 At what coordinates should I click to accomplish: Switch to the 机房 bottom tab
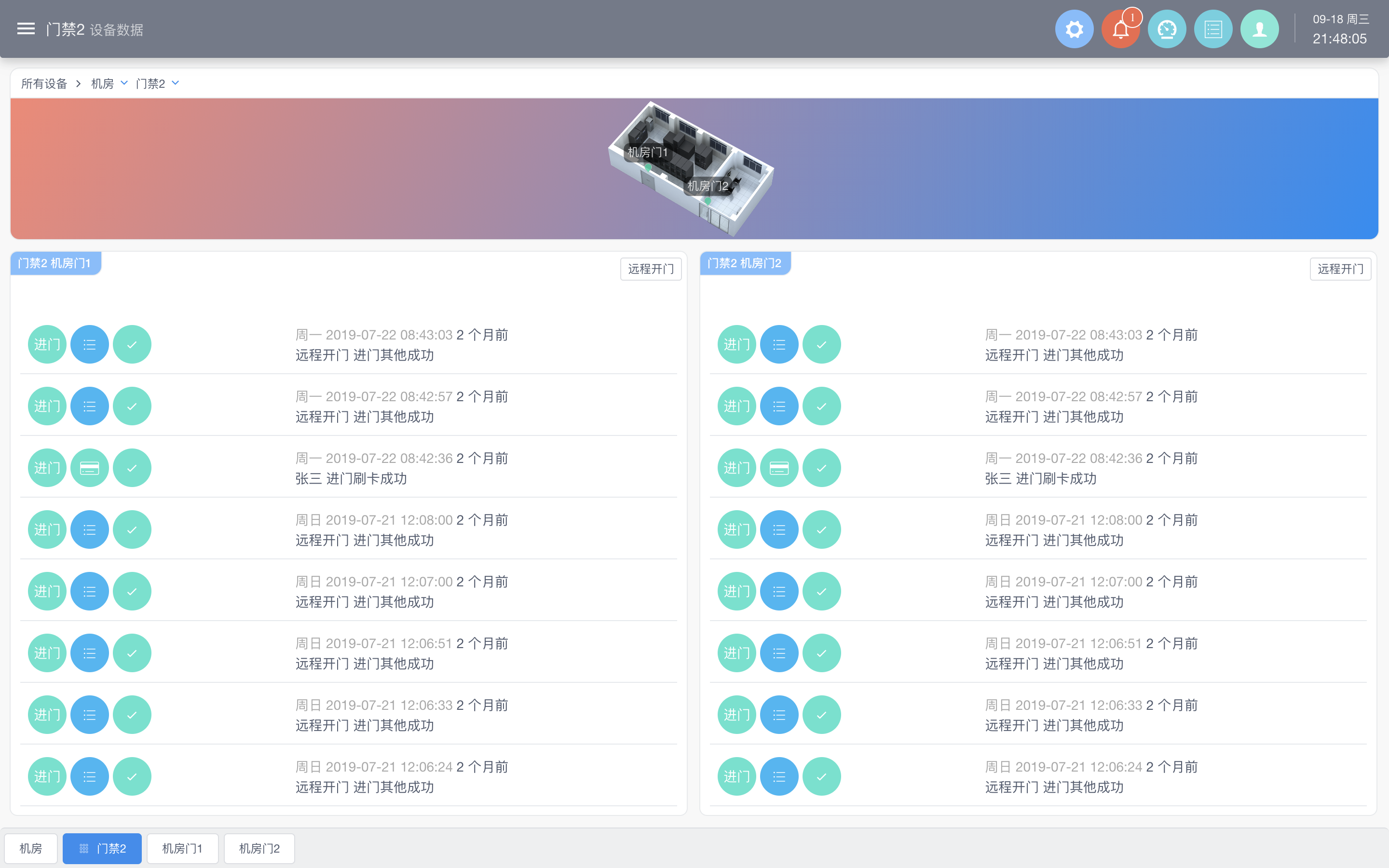click(x=31, y=848)
